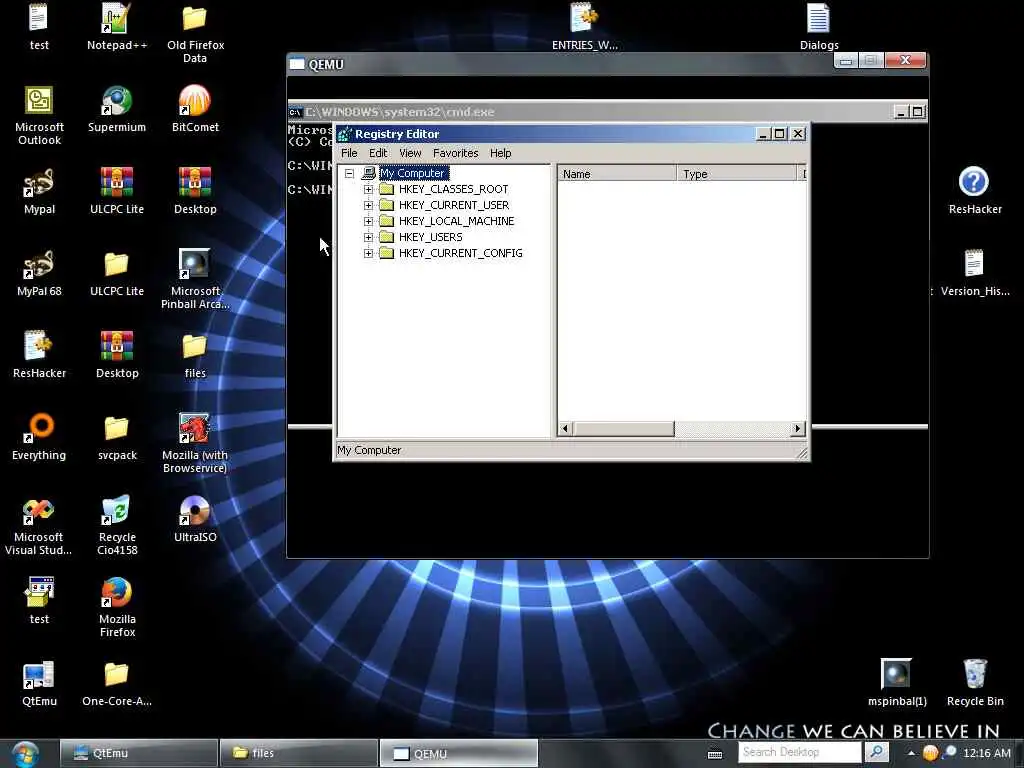This screenshot has width=1024, height=768.
Task: Select the HKEY_CLASSES_ROOT key
Action: tap(453, 189)
